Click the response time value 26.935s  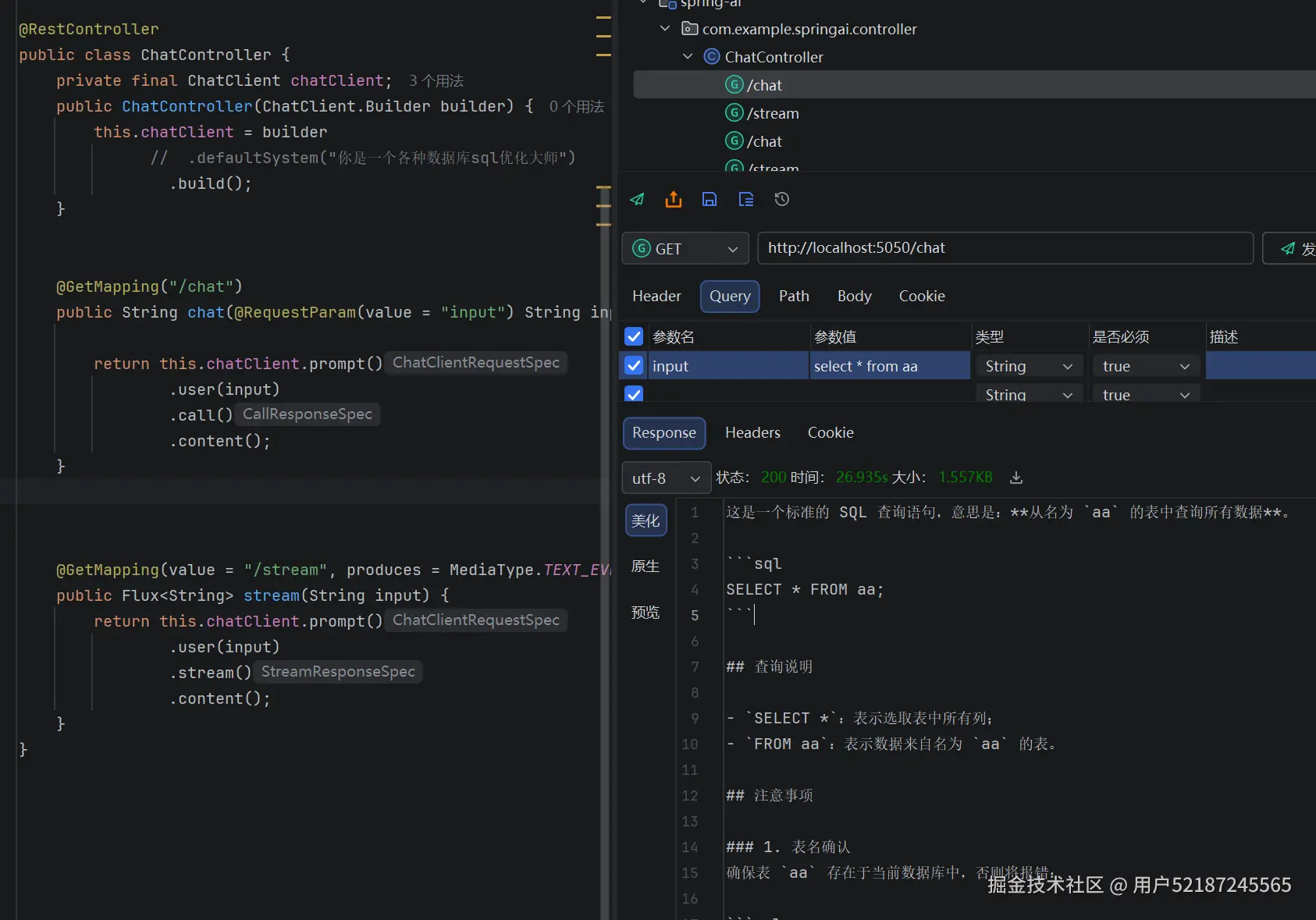point(862,478)
